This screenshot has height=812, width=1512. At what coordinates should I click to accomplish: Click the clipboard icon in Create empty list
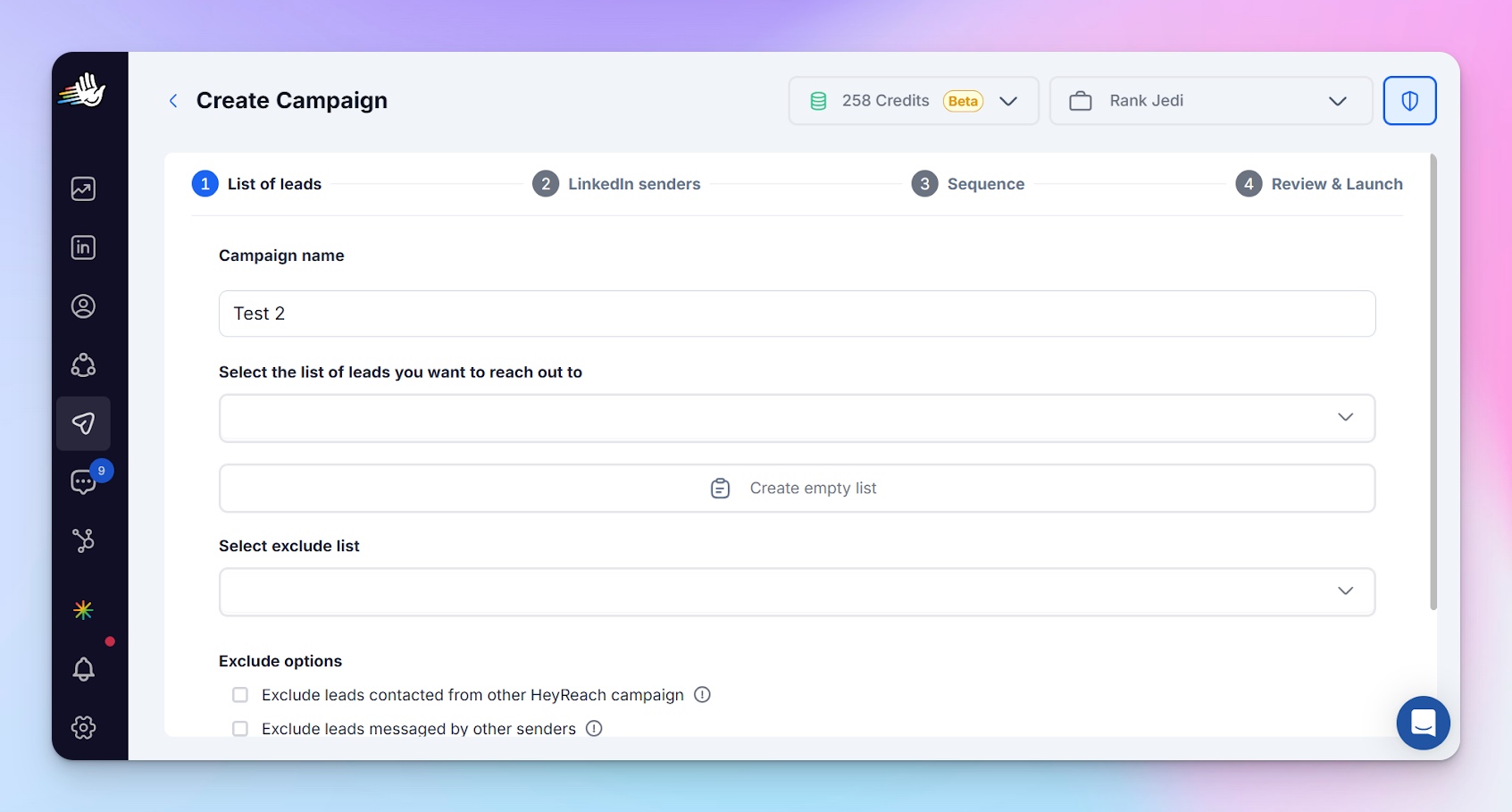coord(720,489)
